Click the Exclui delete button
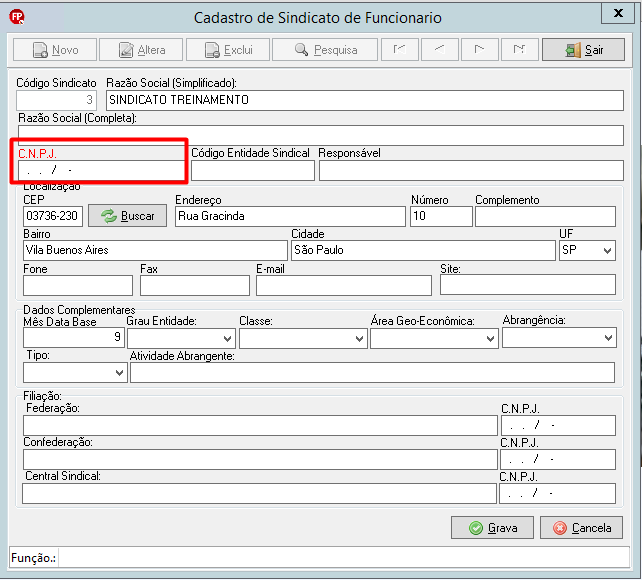The height and width of the screenshot is (580, 642). [x=228, y=50]
